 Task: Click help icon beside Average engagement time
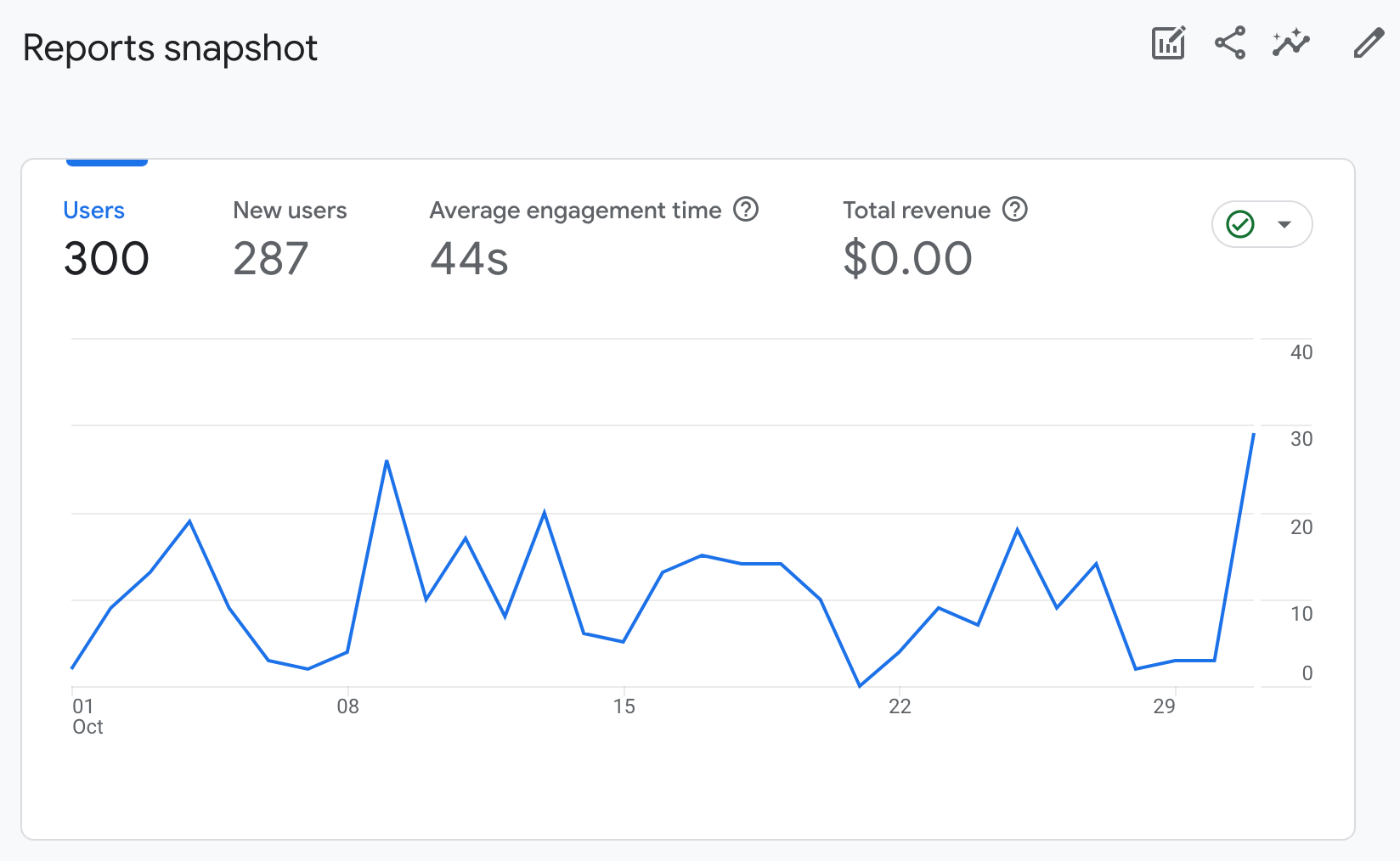[x=746, y=209]
